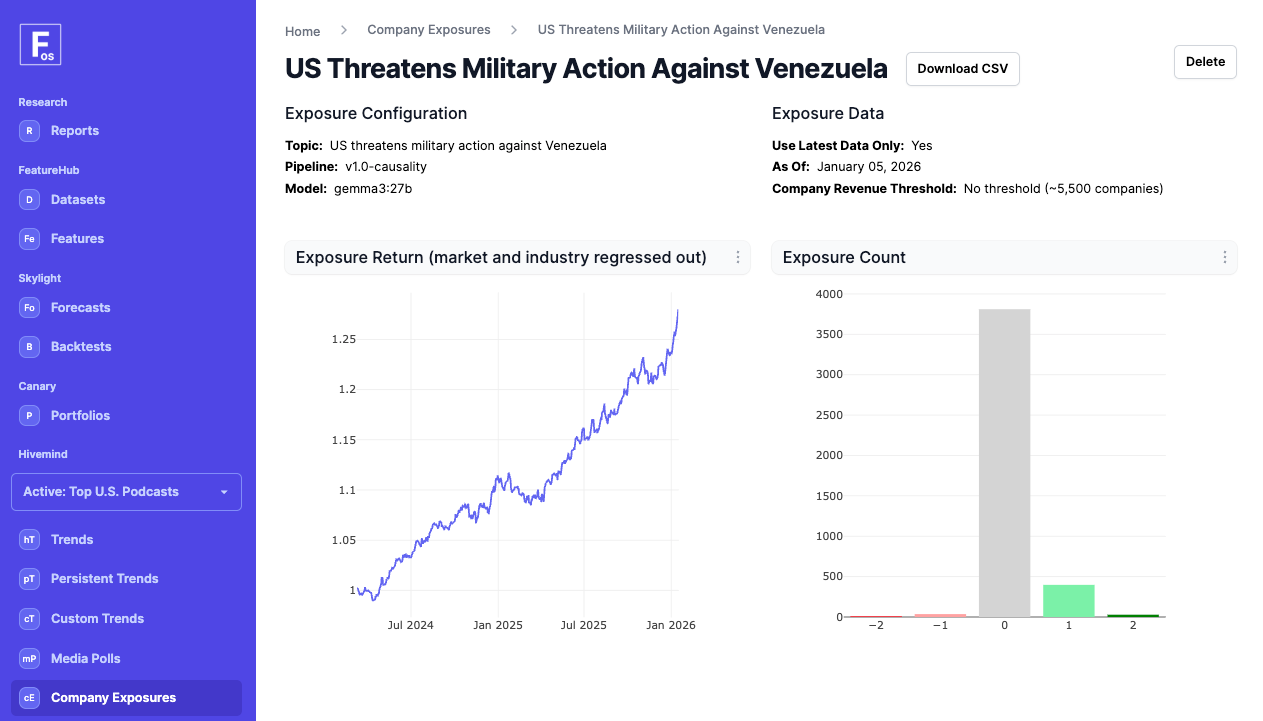
Task: Click the FOS logo icon
Action: (x=40, y=45)
